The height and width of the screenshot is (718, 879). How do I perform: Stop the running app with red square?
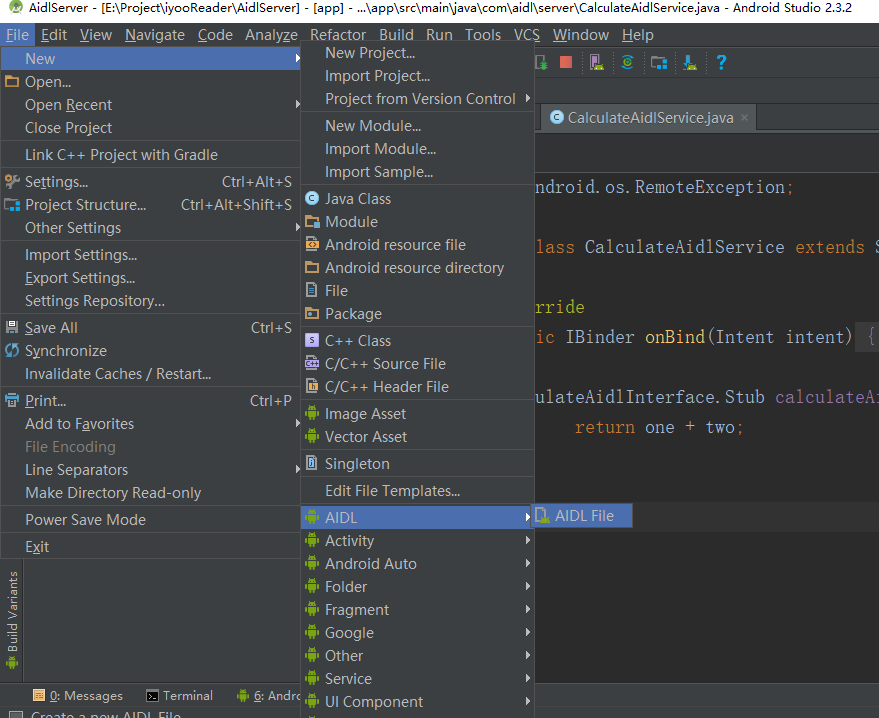566,62
